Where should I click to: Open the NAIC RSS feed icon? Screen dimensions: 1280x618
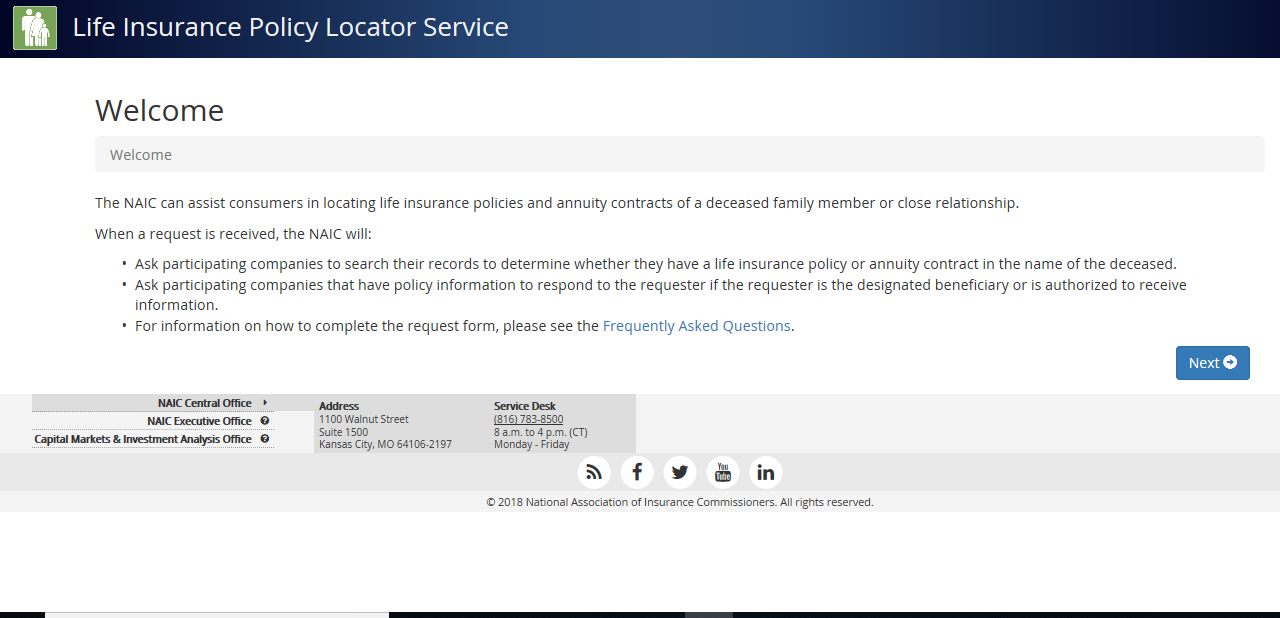594,471
